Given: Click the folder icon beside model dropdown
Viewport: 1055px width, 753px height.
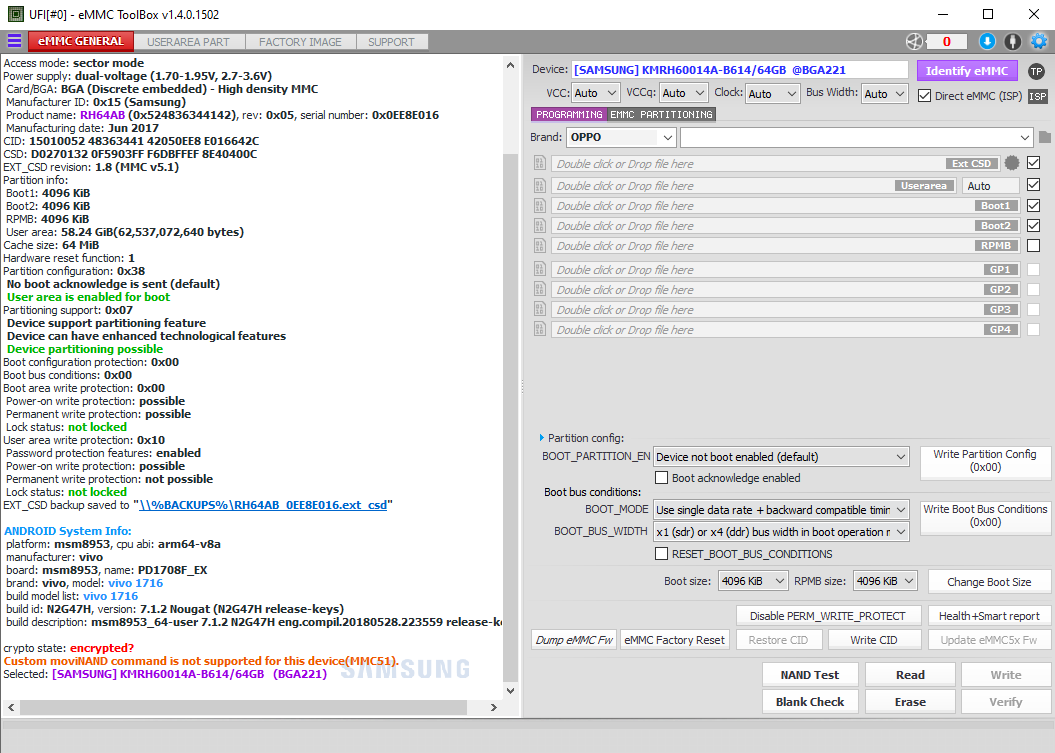Looking at the screenshot, I should pos(1045,137).
